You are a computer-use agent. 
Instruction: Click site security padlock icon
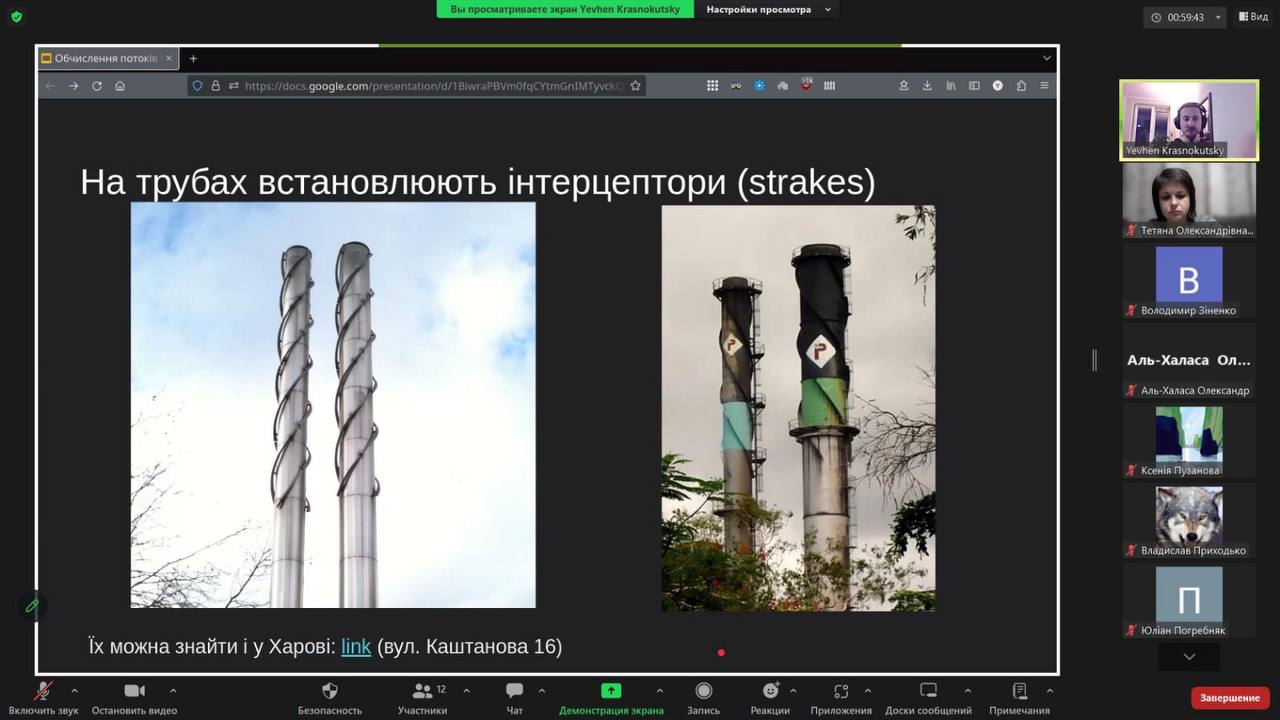coord(215,86)
